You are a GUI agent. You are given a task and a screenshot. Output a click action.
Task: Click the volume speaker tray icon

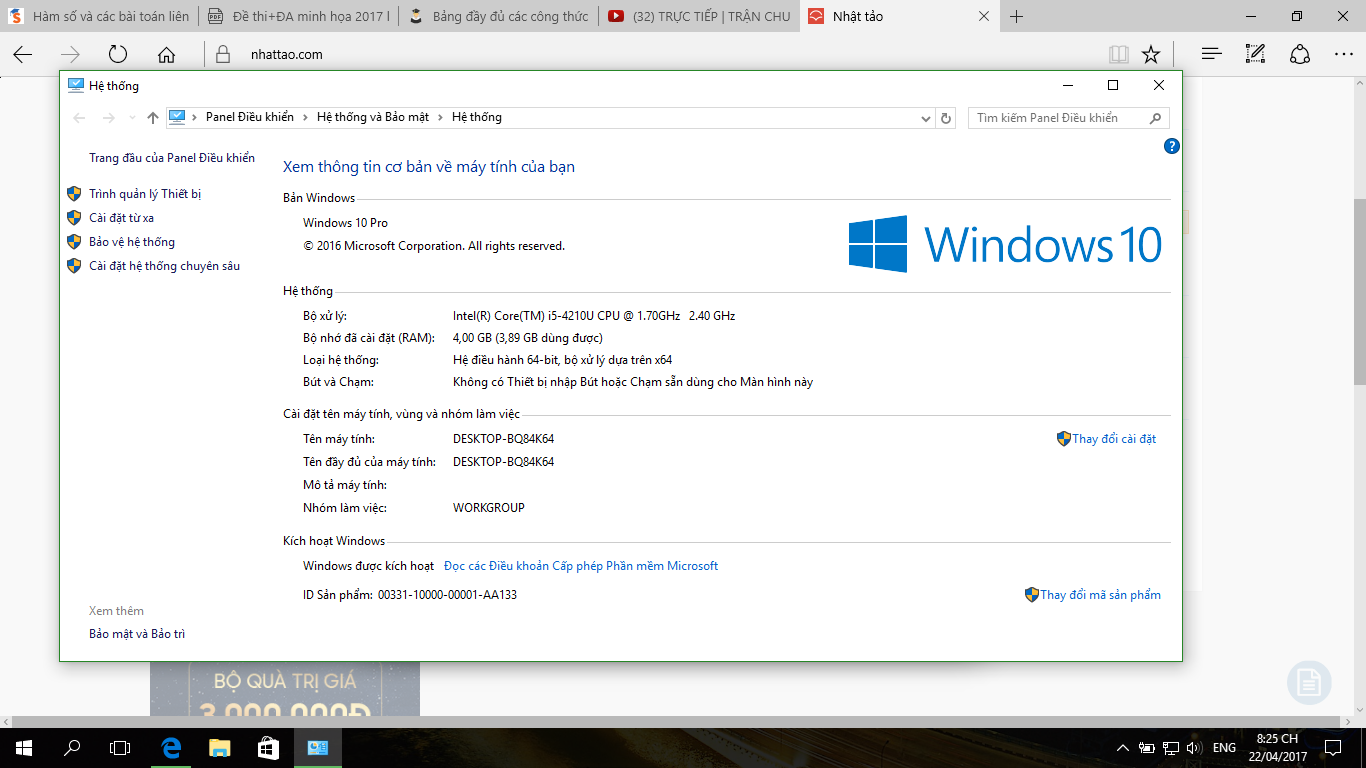pos(1193,748)
